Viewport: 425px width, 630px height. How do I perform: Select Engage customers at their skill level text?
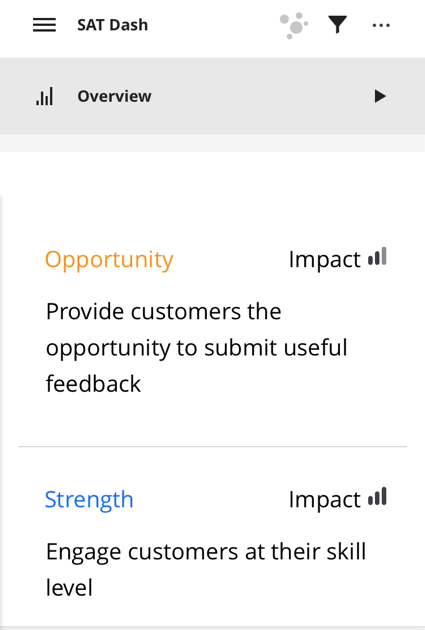pyautogui.click(x=206, y=569)
